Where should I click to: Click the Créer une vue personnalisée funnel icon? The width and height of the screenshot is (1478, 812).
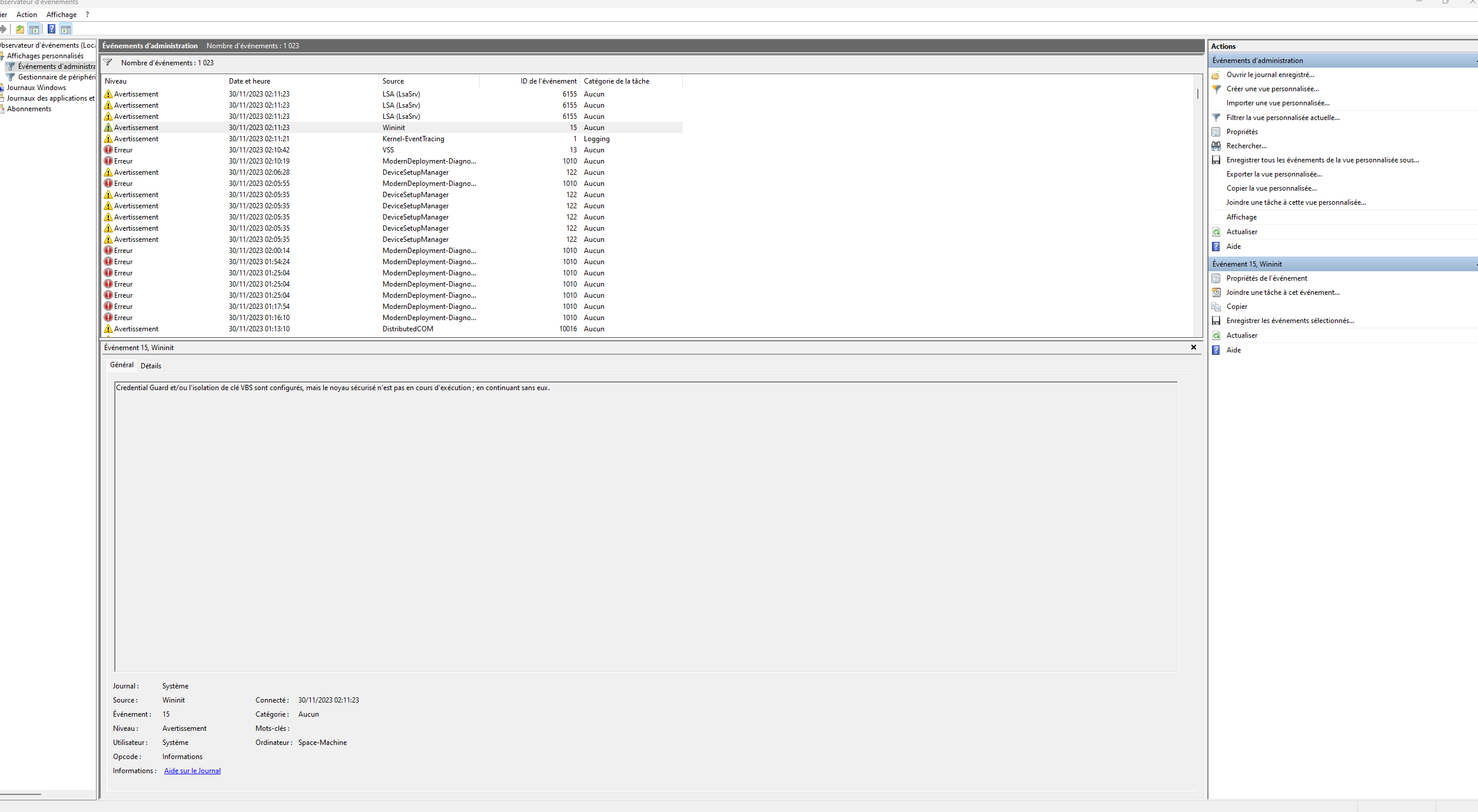1216,89
